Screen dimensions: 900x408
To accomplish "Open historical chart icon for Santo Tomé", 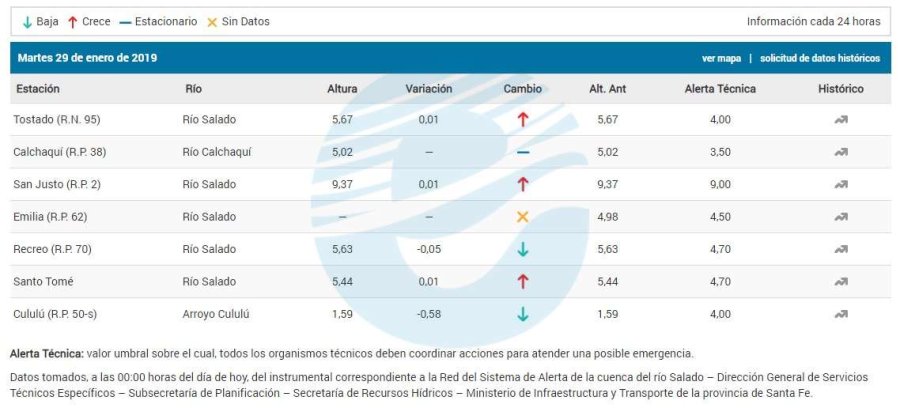I will click(841, 282).
